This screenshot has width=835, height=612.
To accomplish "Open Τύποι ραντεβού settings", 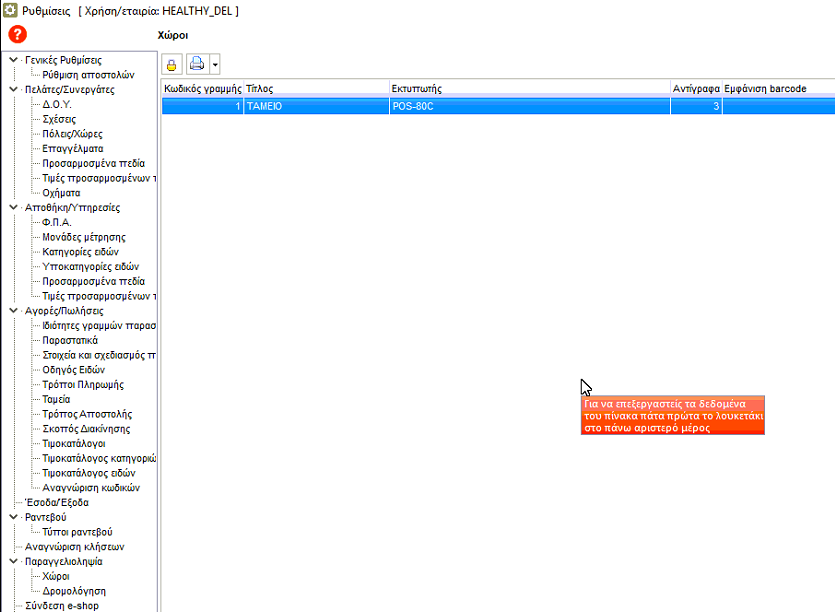I will pos(77,532).
